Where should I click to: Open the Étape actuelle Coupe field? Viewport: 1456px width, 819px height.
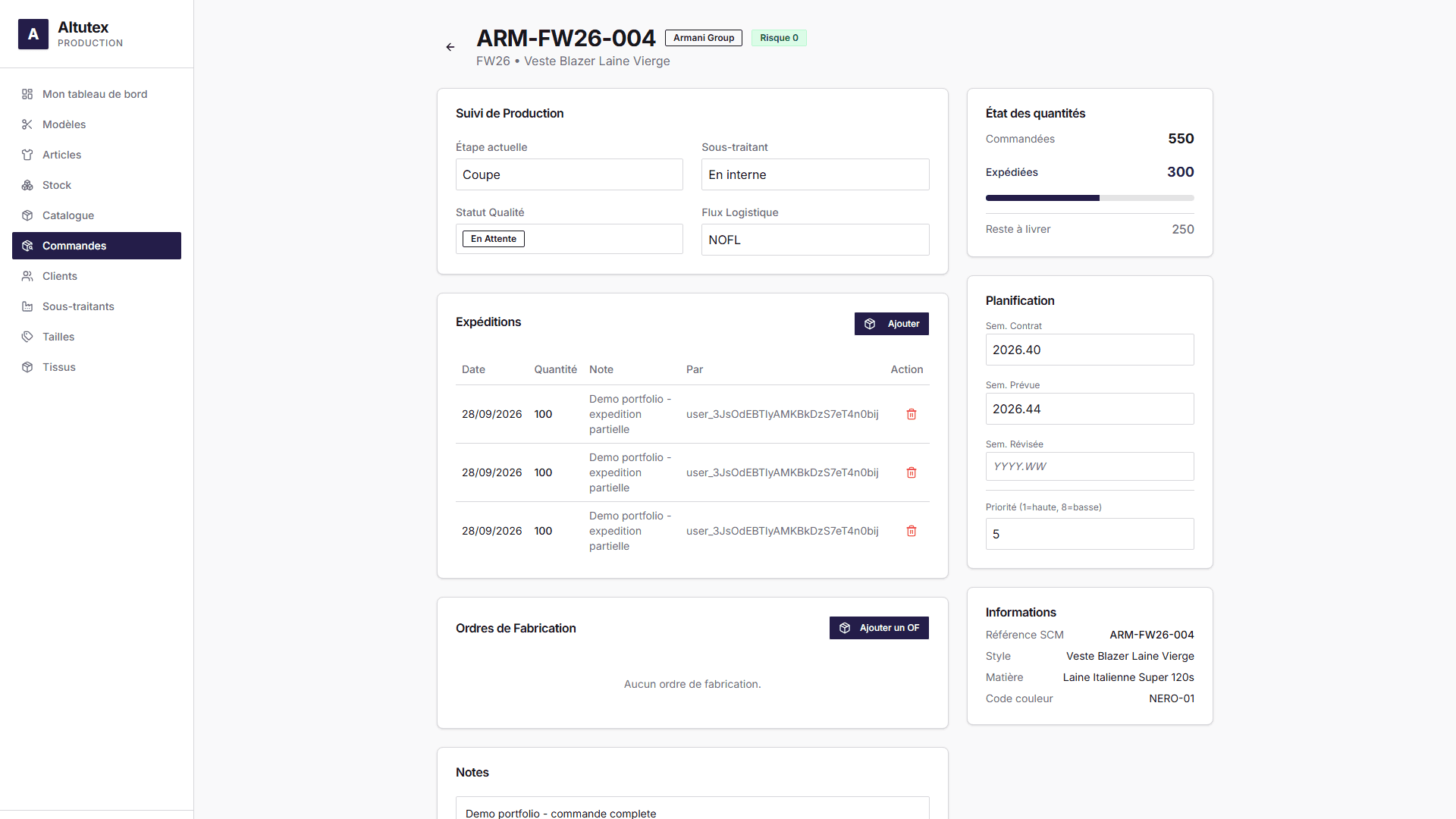570,174
